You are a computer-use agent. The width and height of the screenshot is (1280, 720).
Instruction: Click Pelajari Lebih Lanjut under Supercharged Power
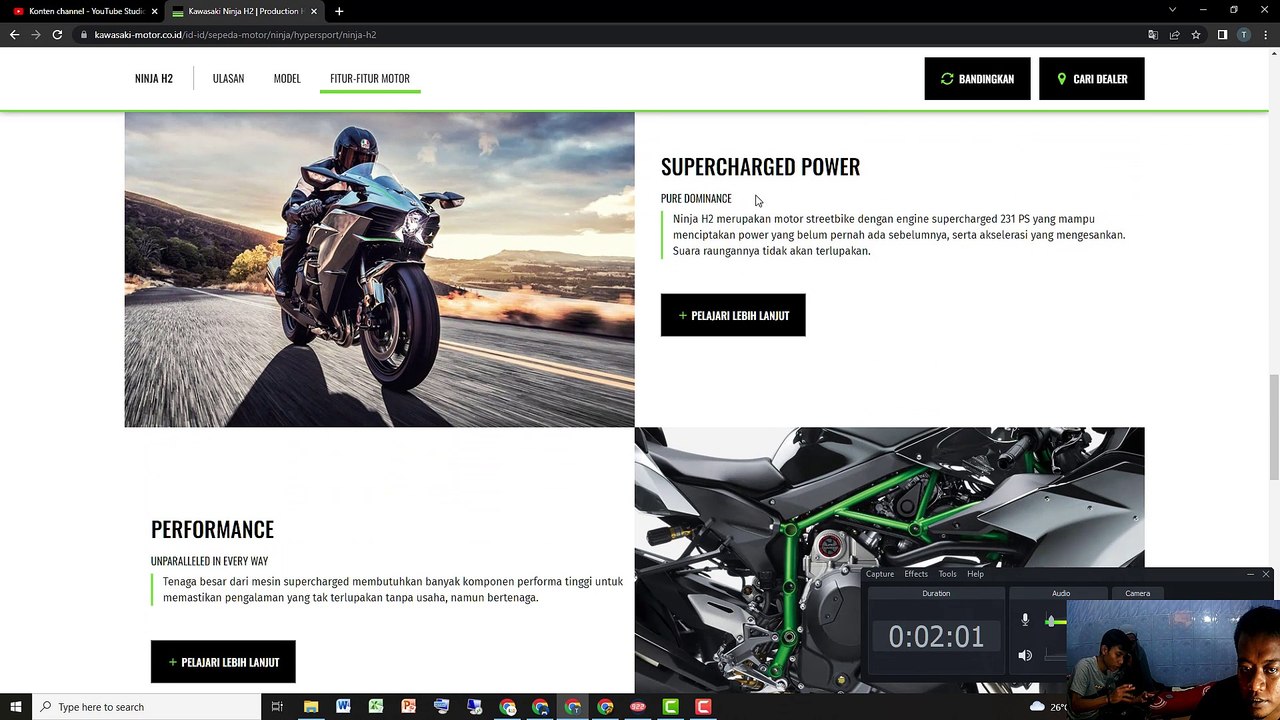pyautogui.click(x=733, y=315)
